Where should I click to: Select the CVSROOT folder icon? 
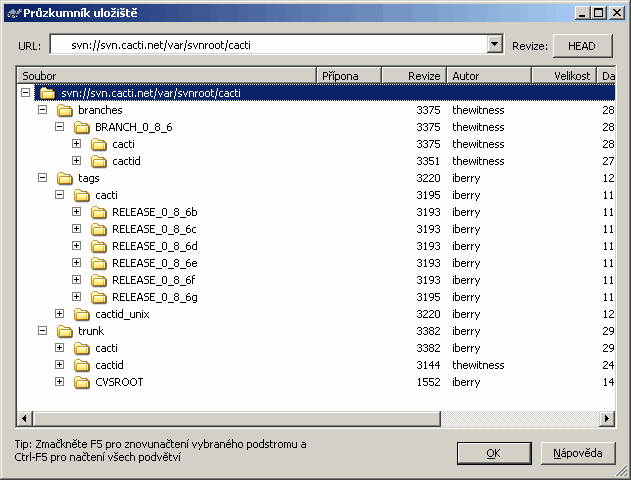point(82,382)
